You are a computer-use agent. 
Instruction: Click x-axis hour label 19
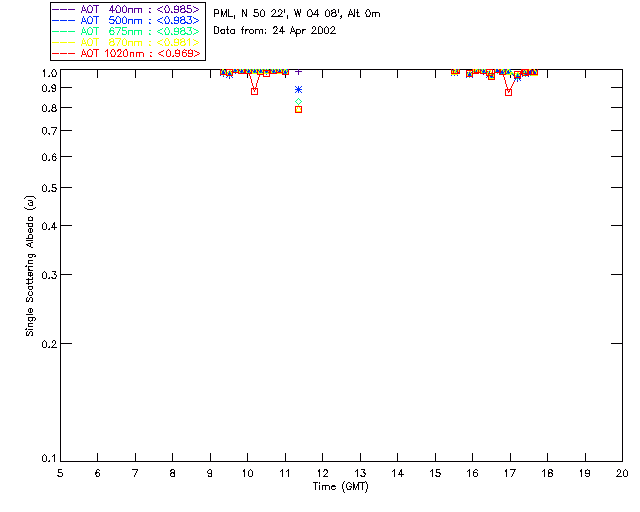[x=585, y=473]
